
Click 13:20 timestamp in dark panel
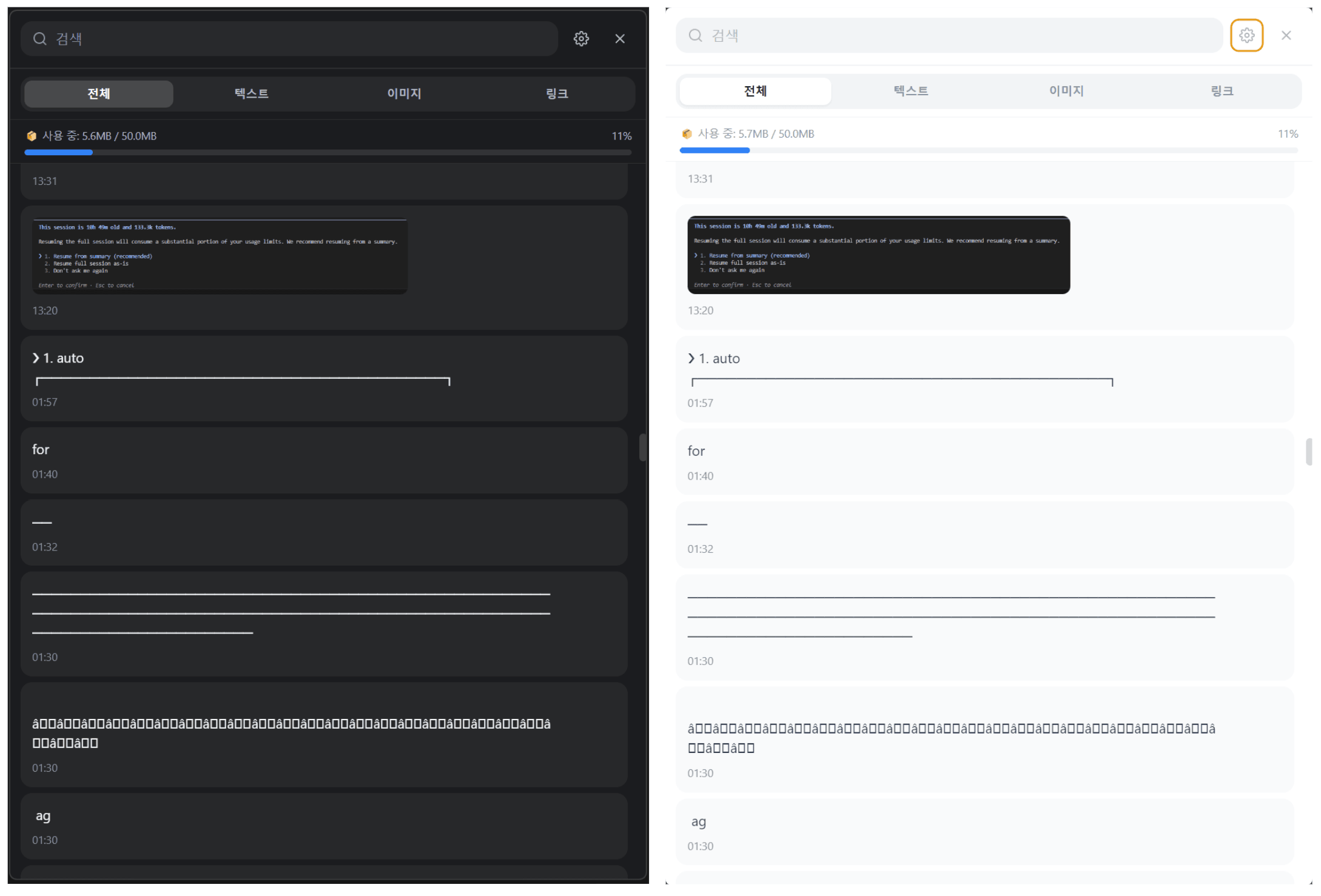(x=45, y=311)
